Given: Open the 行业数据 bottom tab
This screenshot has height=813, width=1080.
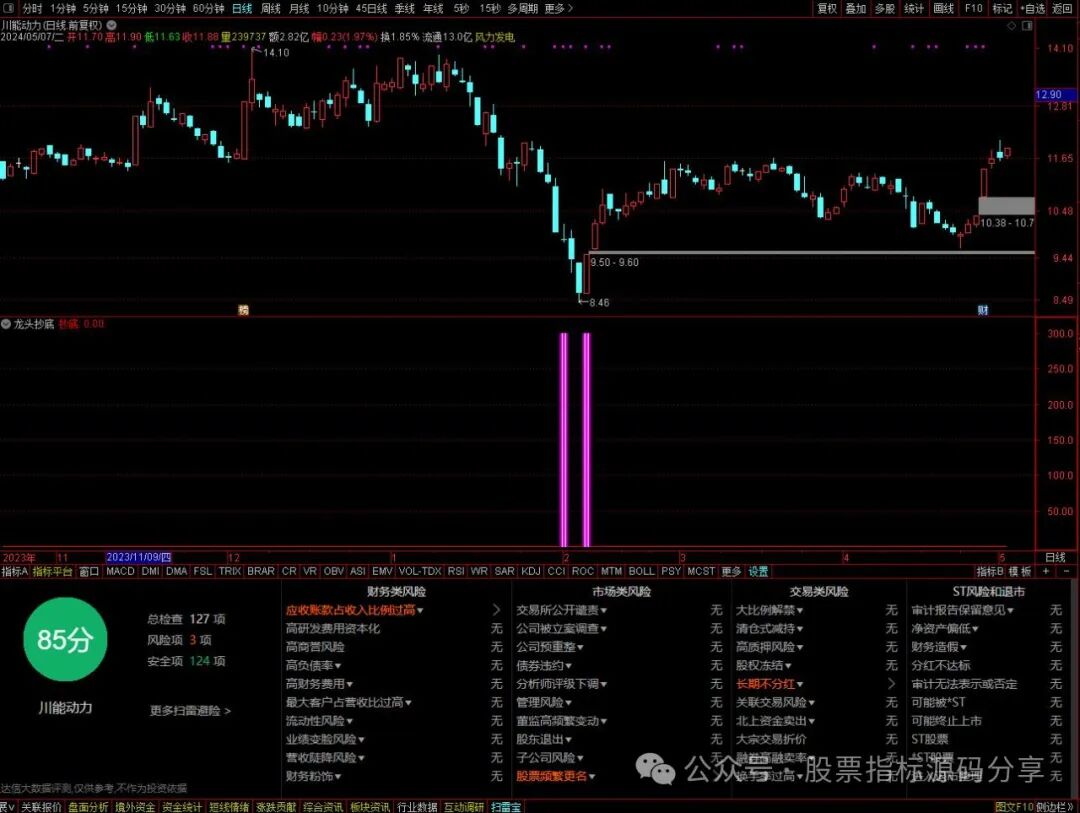Looking at the screenshot, I should coord(417,807).
